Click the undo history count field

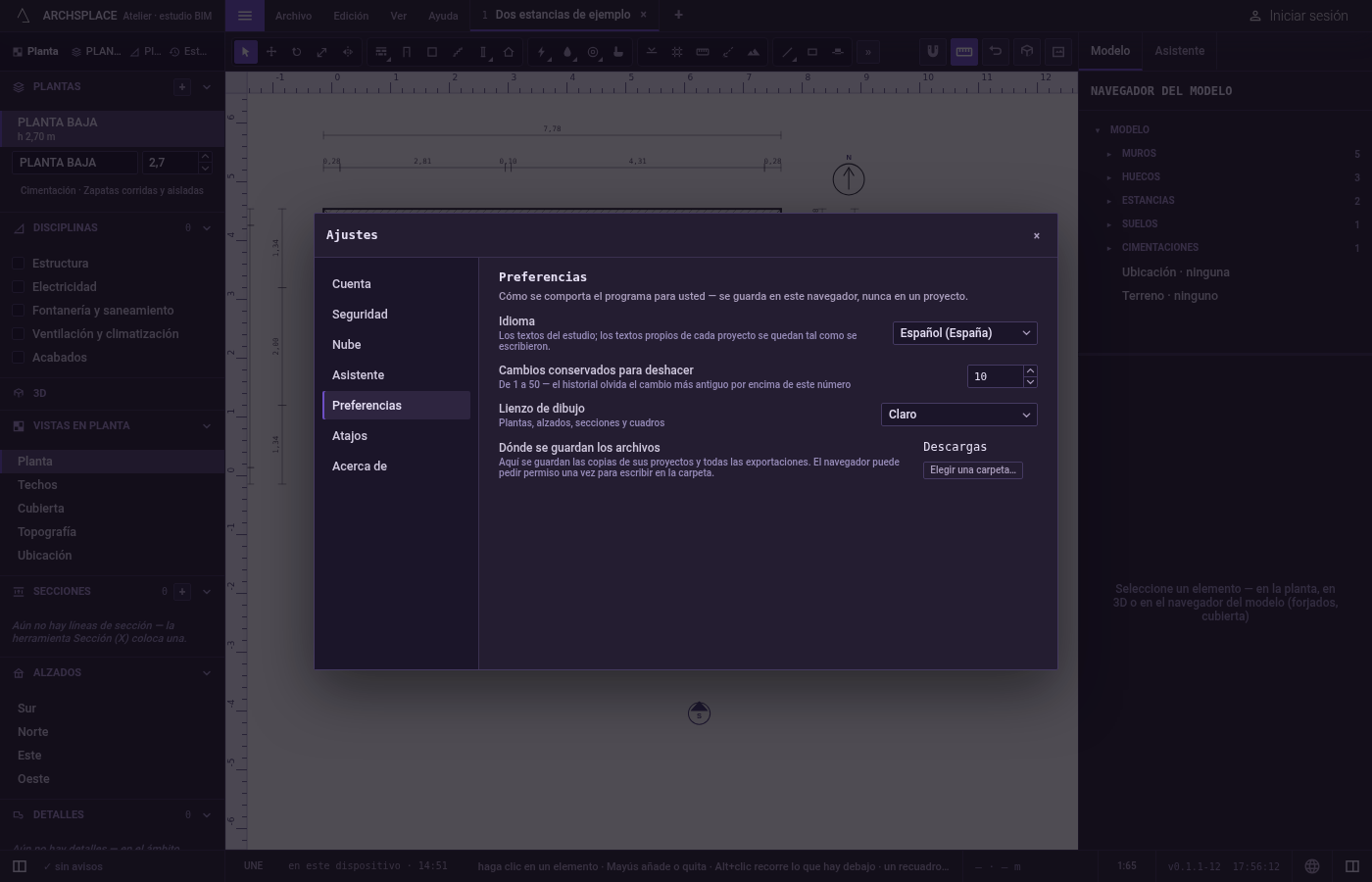(995, 376)
